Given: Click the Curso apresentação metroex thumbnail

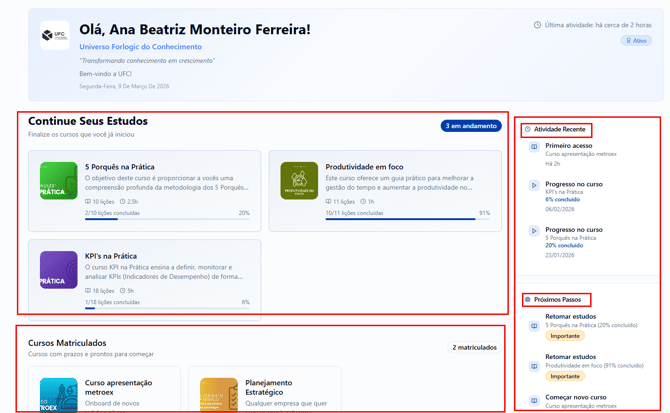Looking at the screenshot, I should tap(58, 395).
